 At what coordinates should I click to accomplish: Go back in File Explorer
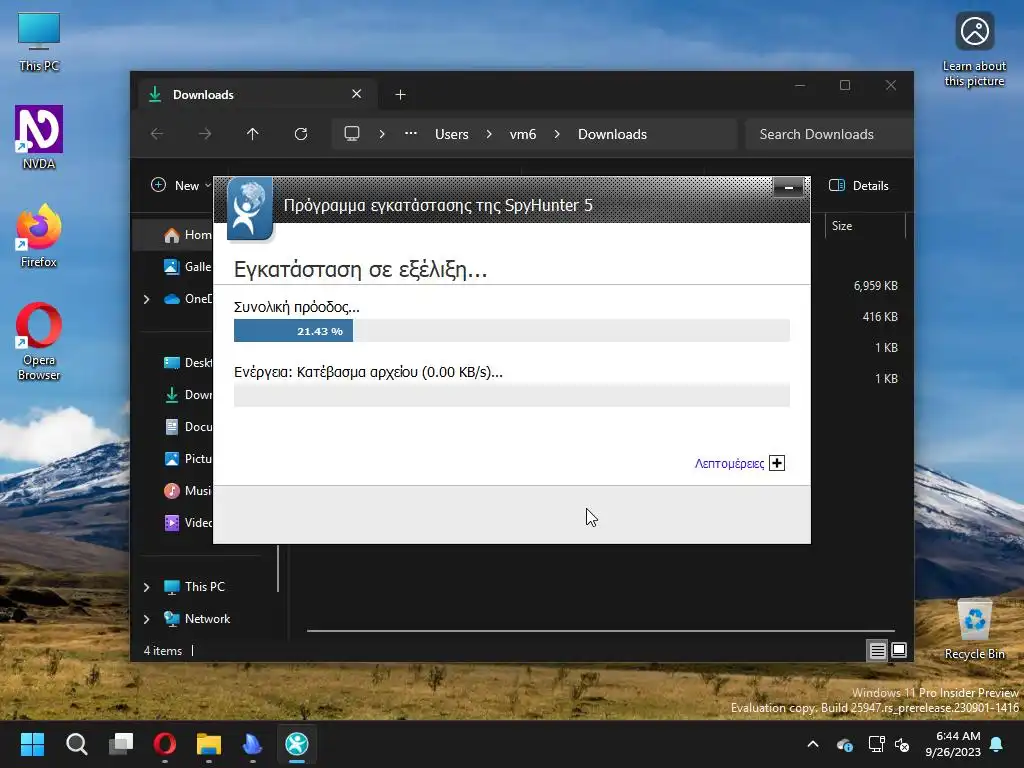click(x=157, y=134)
